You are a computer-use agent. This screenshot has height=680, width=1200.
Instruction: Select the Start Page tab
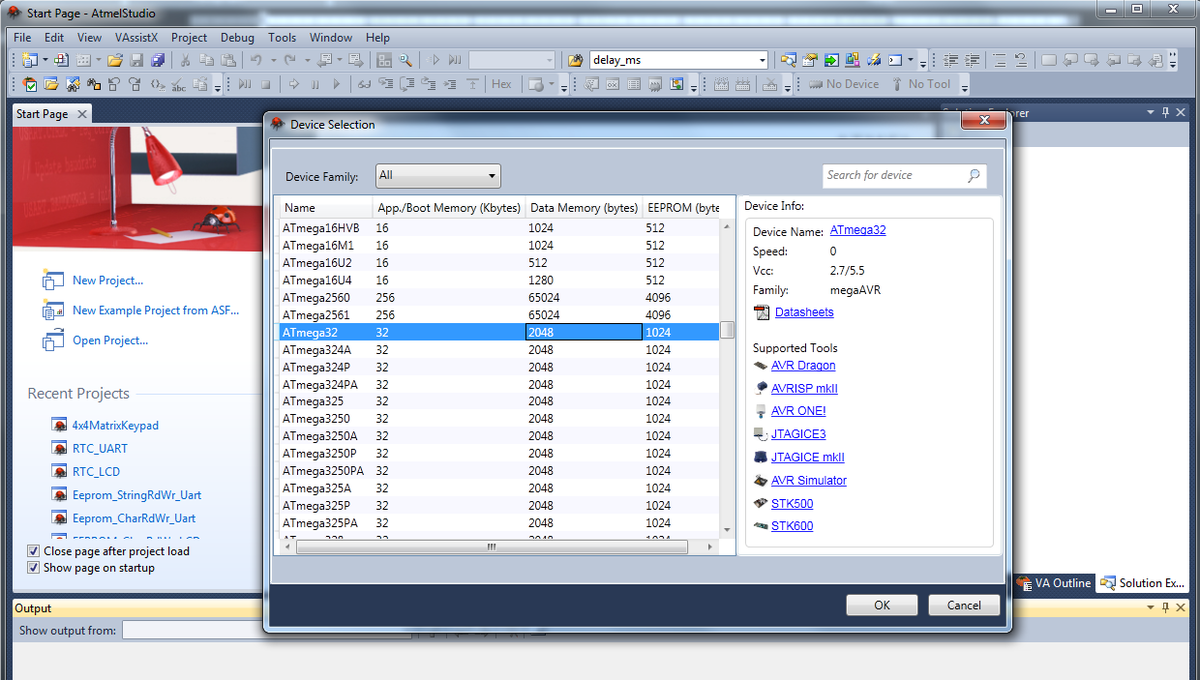click(x=42, y=114)
